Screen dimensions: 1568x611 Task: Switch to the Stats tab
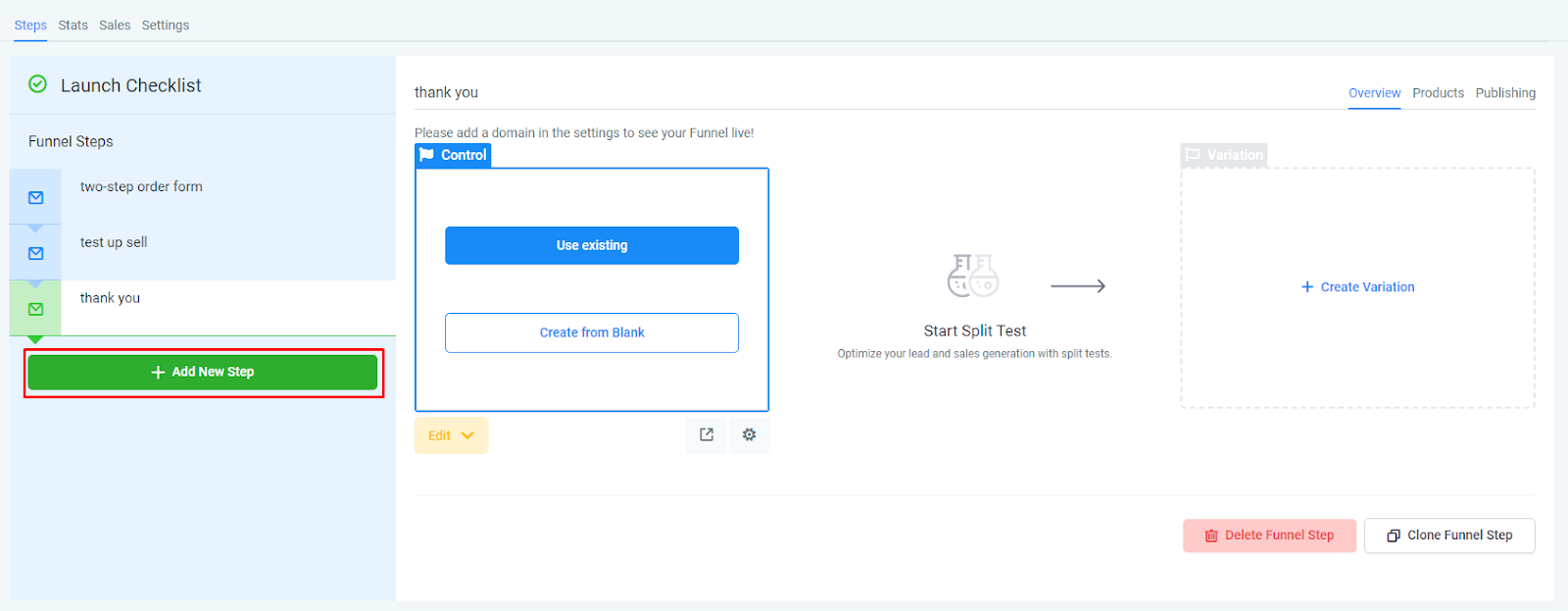(73, 25)
